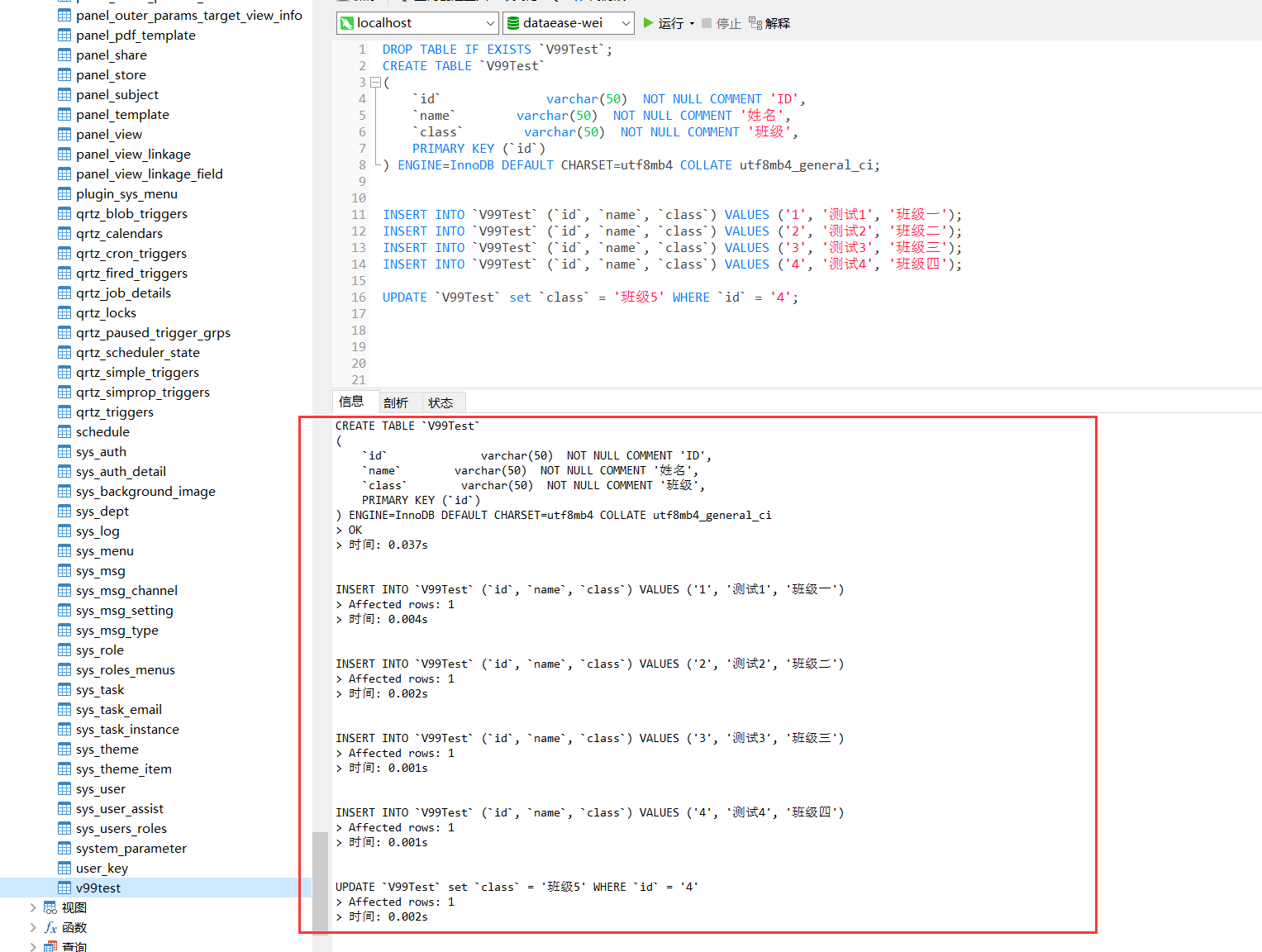Select the Info (信息) tab
Image resolution: width=1262 pixels, height=952 pixels.
pos(351,402)
